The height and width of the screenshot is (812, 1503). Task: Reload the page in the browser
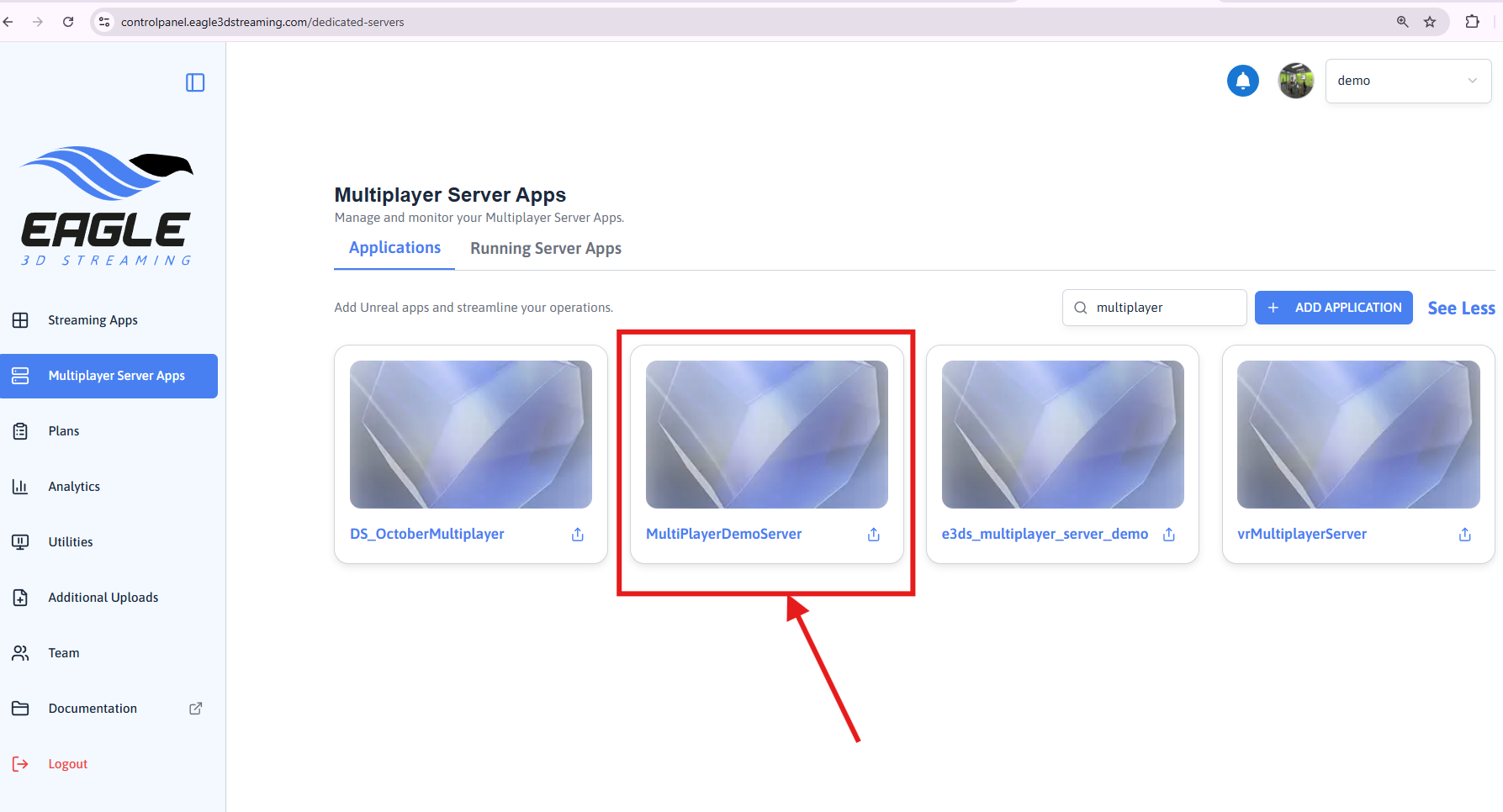point(68,22)
